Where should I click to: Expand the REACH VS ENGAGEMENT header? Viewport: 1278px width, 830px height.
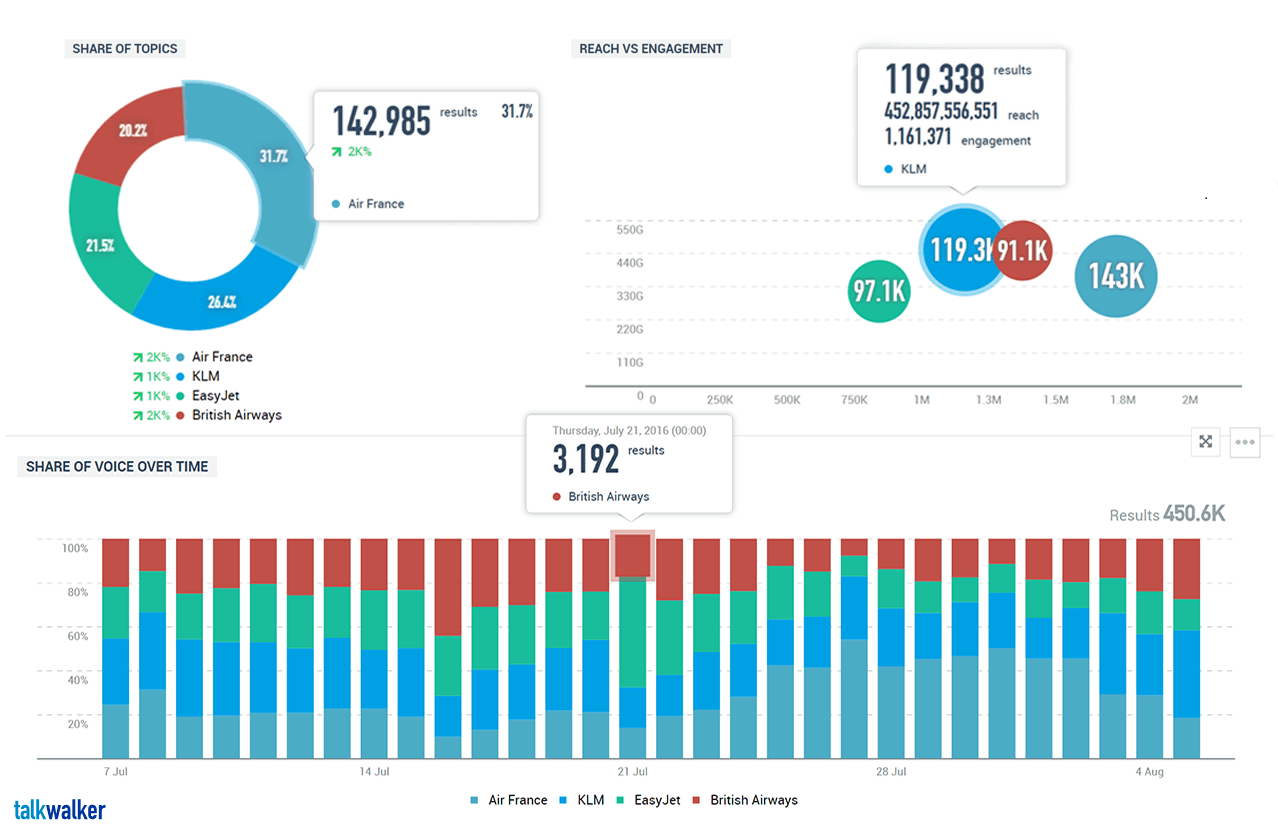(650, 48)
